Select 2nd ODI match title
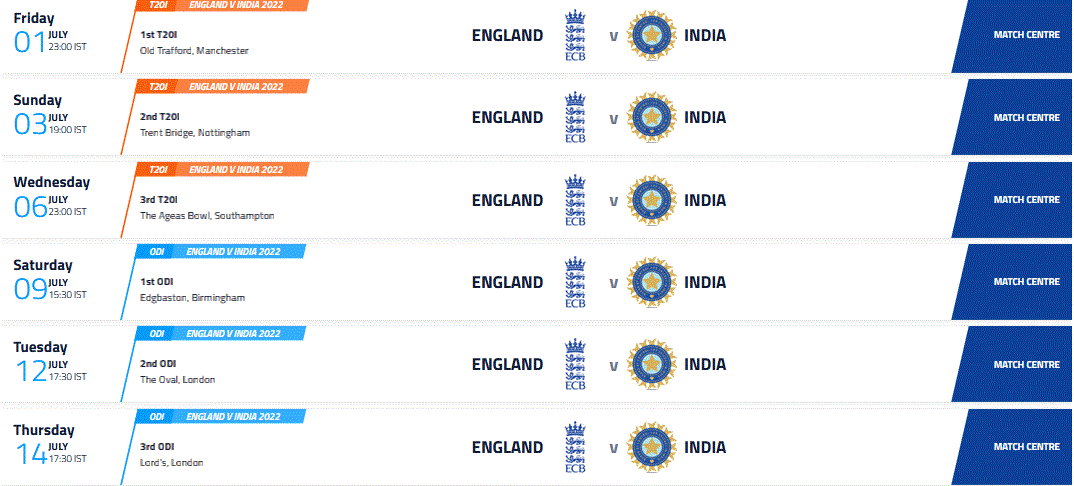 click(x=158, y=364)
